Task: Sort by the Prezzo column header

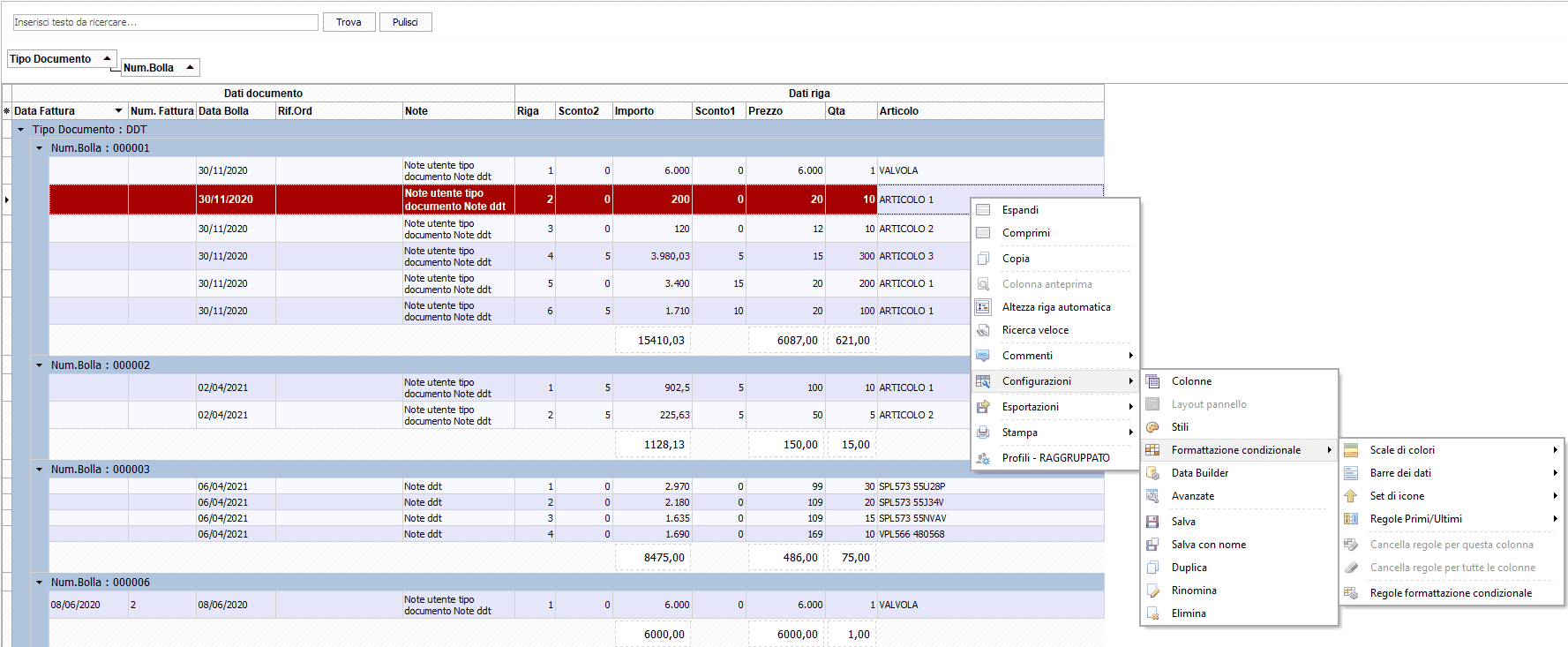Action: pyautogui.click(x=785, y=111)
